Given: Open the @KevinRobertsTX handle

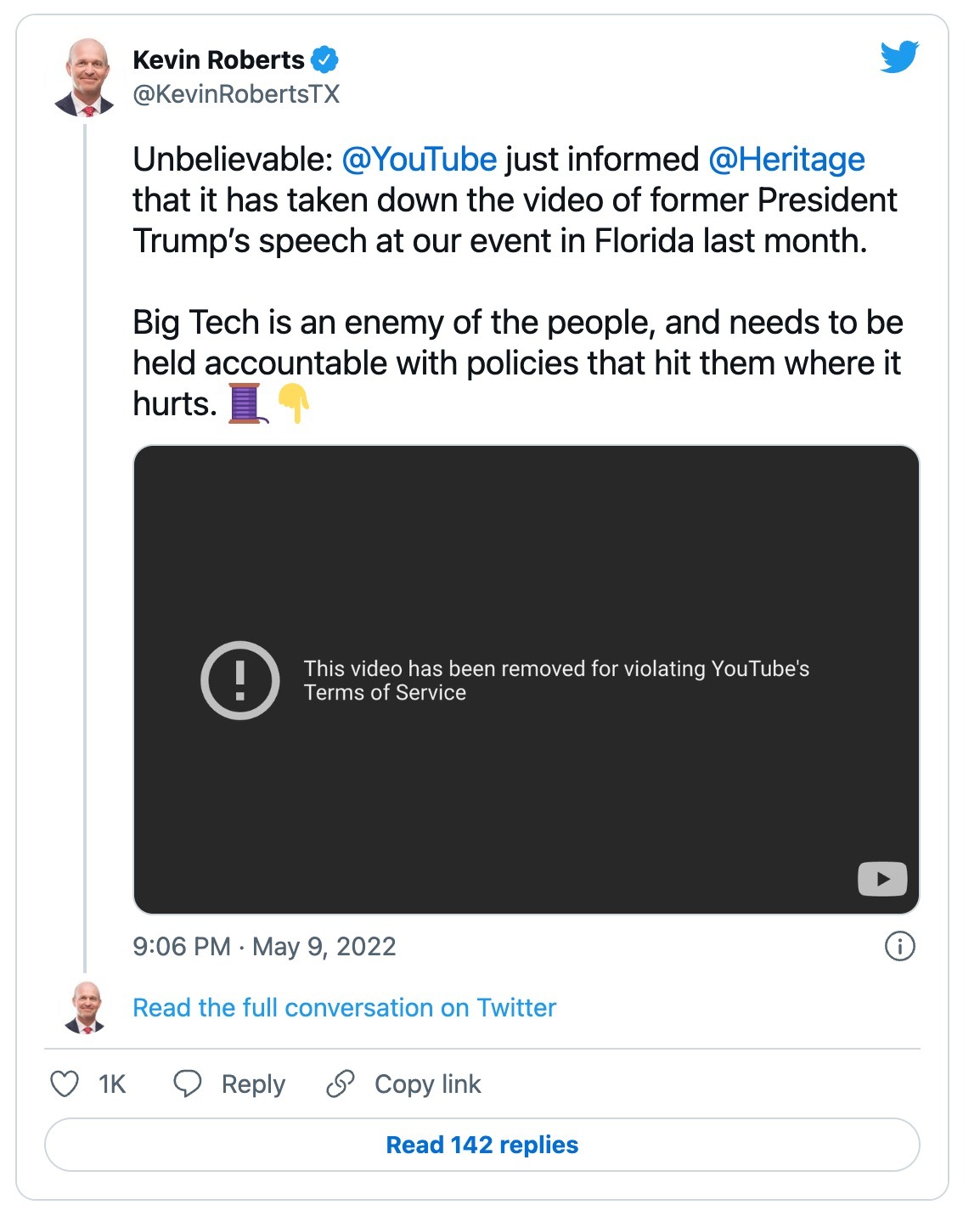Looking at the screenshot, I should click(236, 94).
